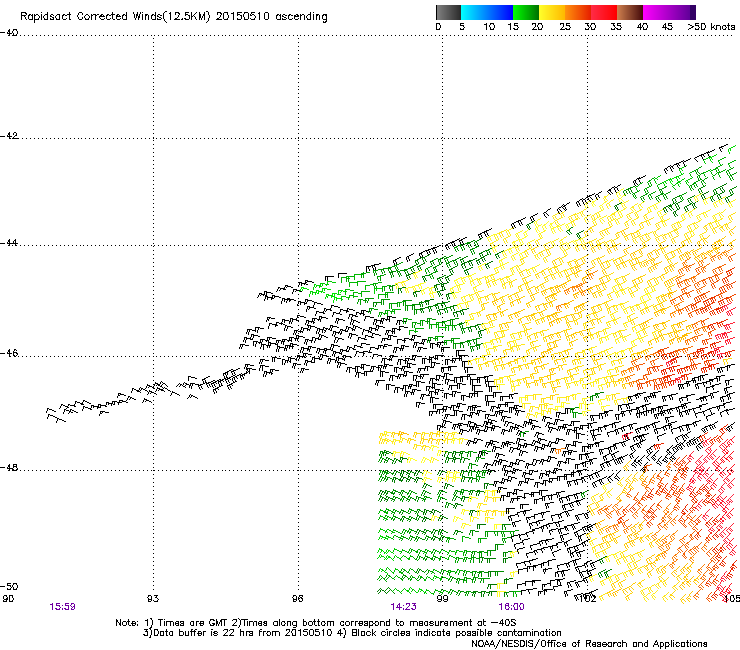
Task: Click the purple '16:00' time label
Action: tap(511, 607)
